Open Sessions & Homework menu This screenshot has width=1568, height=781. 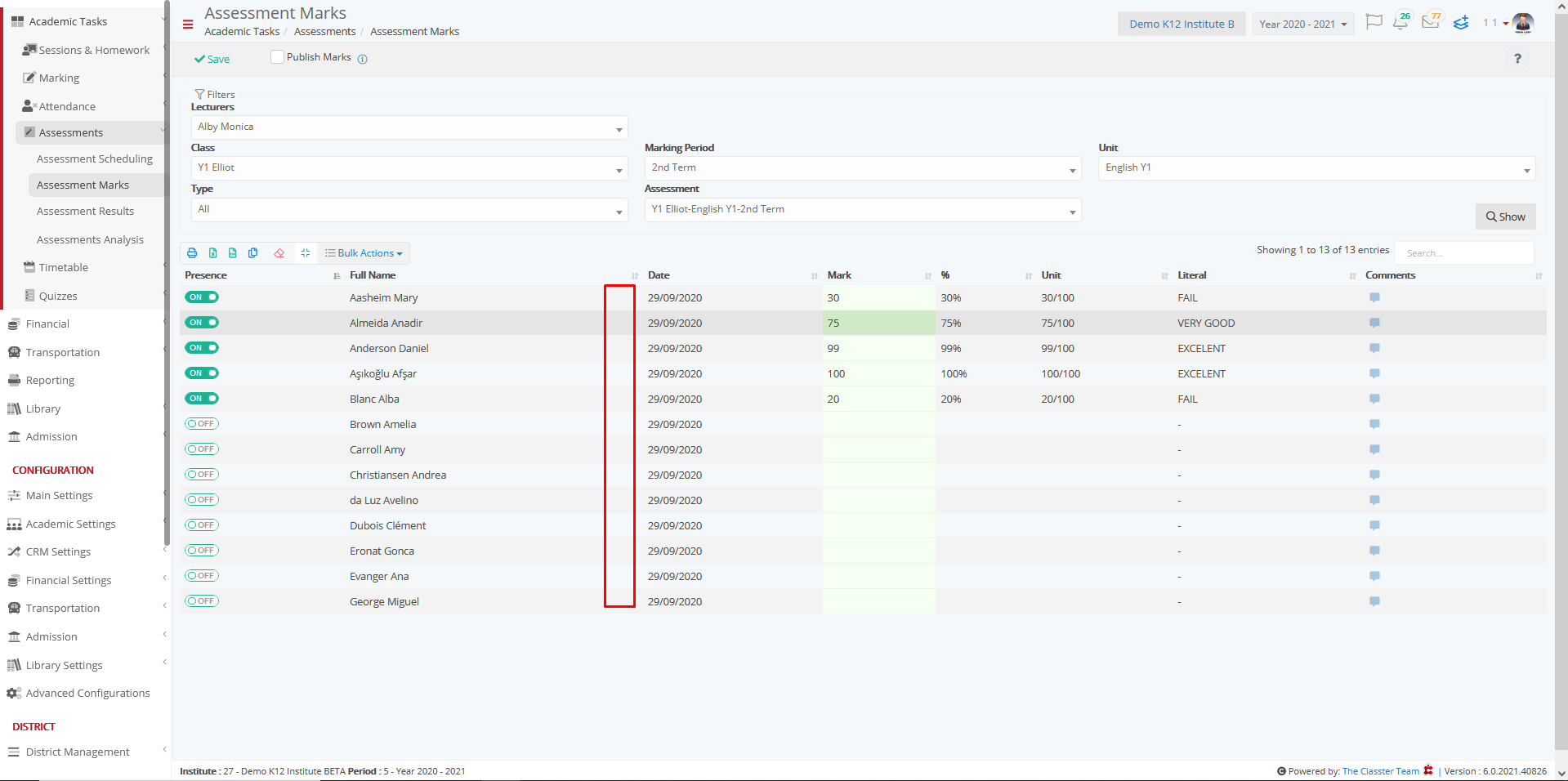[x=94, y=50]
